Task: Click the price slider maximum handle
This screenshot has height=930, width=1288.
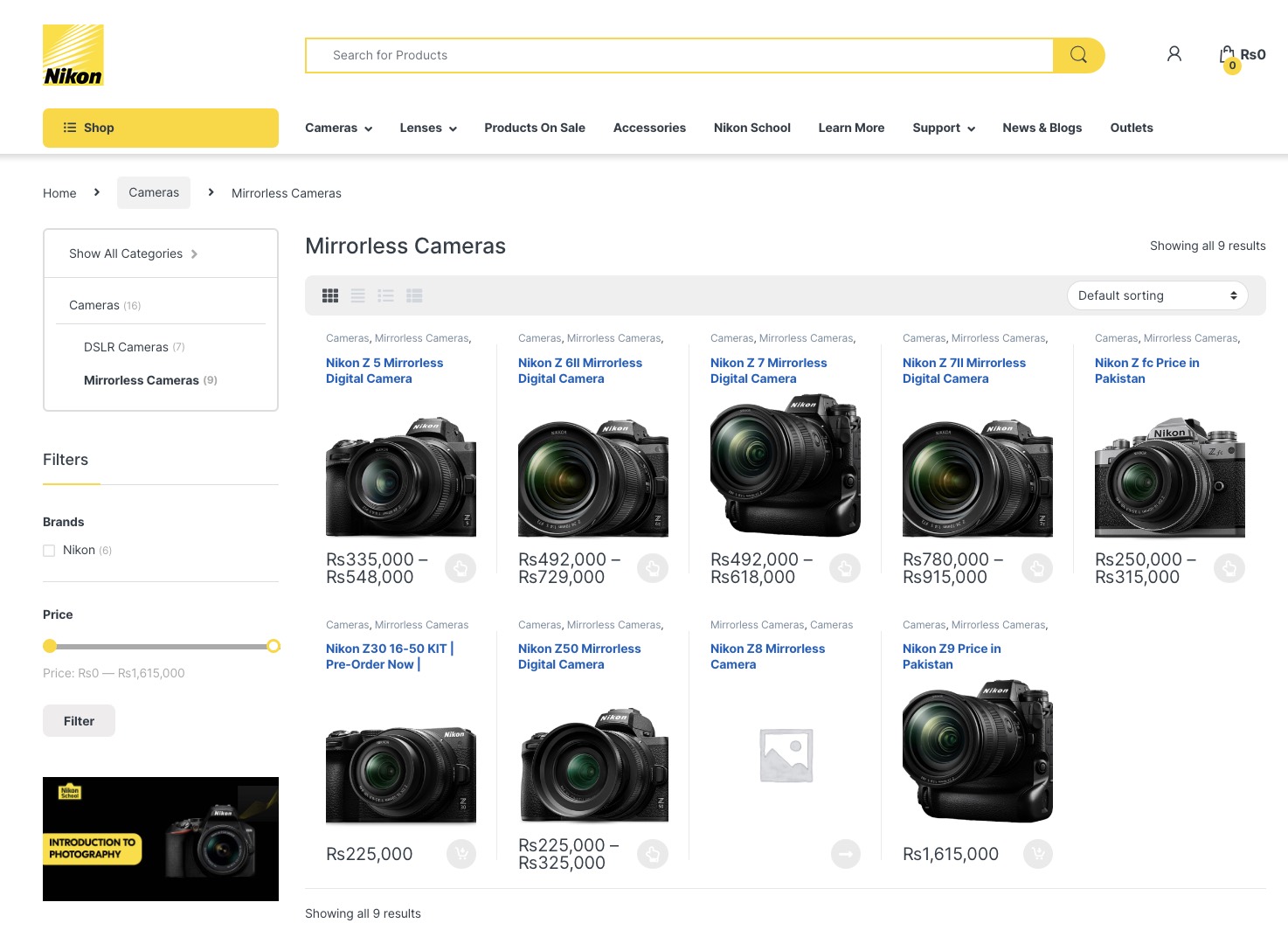Action: click(274, 646)
